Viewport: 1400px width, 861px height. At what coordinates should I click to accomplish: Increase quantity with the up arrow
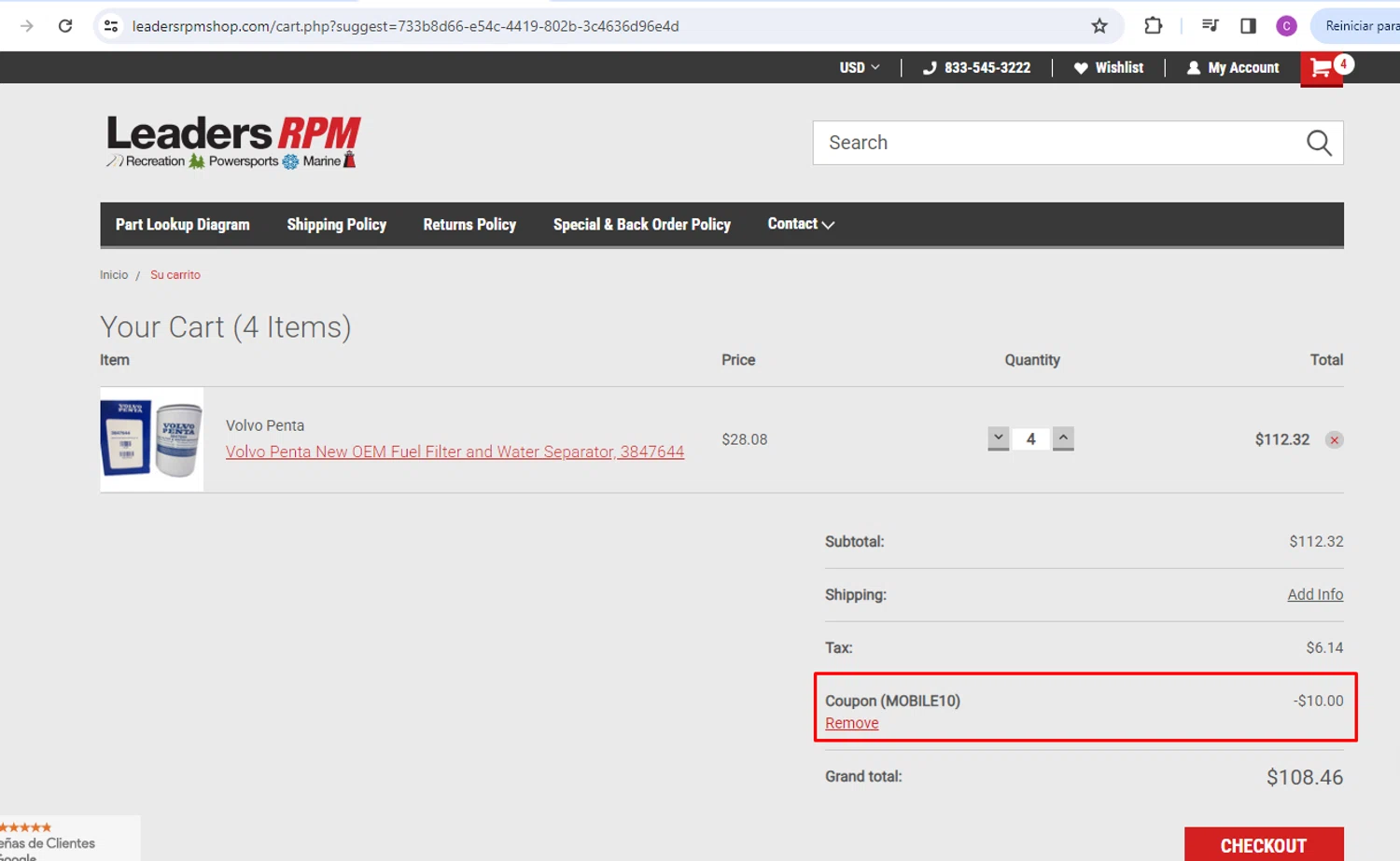[1063, 438]
